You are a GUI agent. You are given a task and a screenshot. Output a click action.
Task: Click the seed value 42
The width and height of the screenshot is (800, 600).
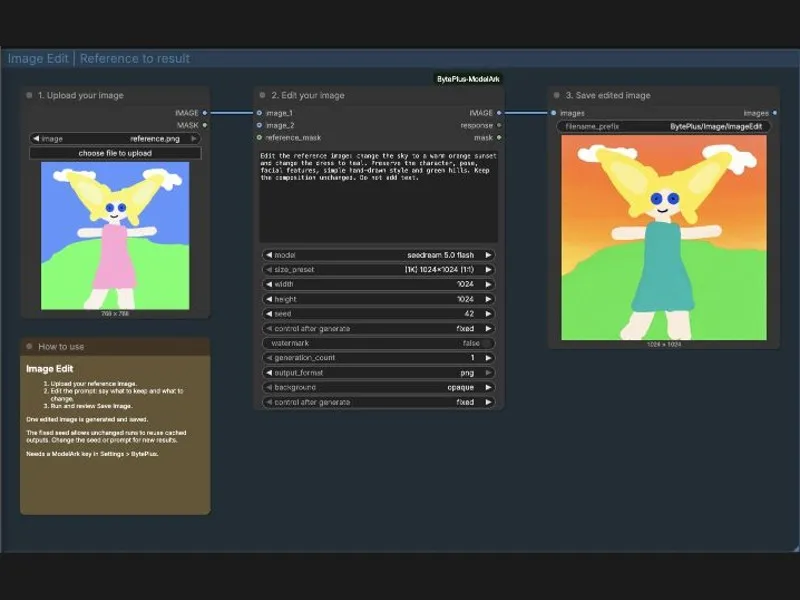pos(469,314)
